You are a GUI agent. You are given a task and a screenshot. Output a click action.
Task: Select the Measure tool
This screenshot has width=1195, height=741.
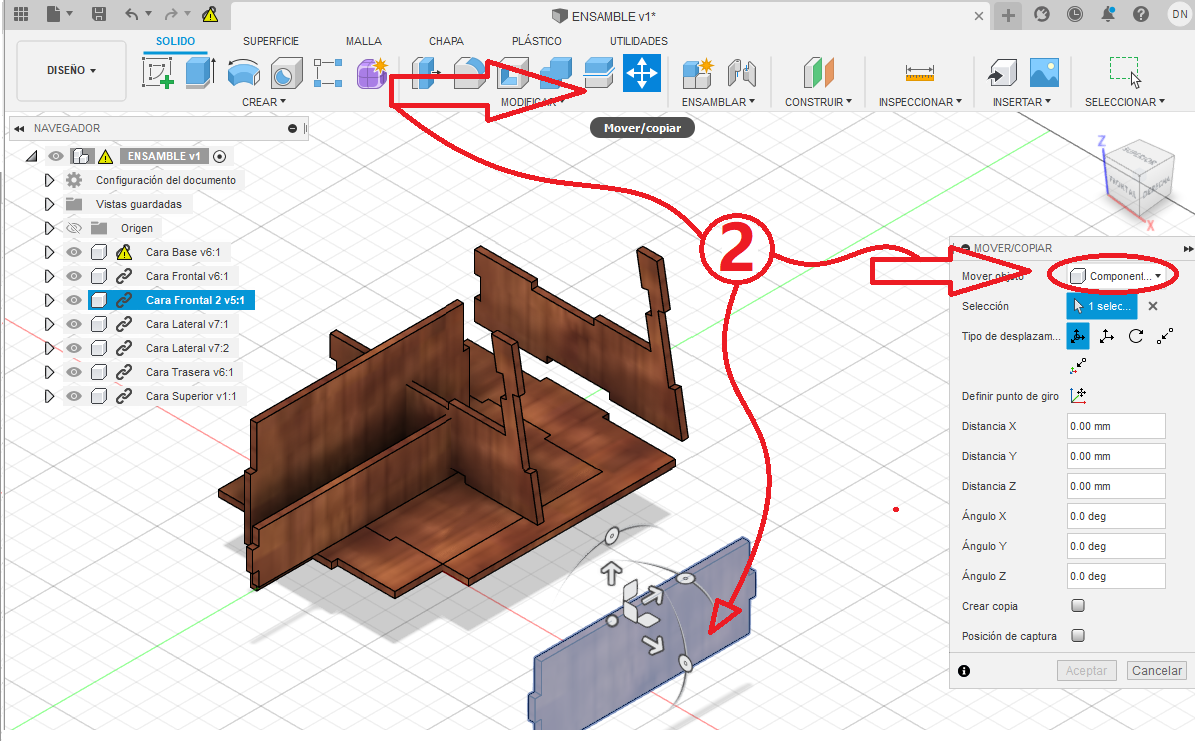(920, 73)
